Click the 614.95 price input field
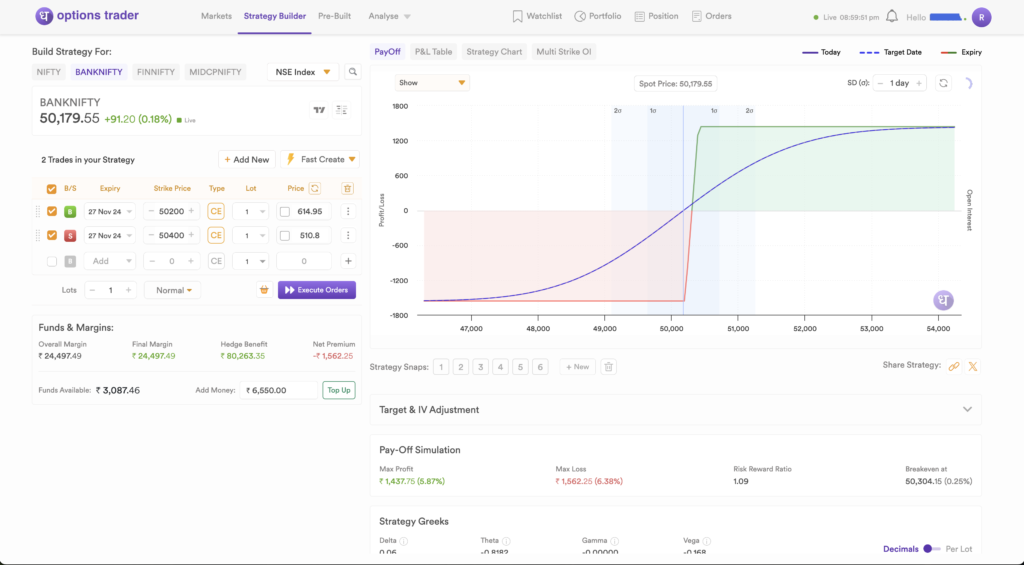Image resolution: width=1024 pixels, height=565 pixels. (x=310, y=212)
